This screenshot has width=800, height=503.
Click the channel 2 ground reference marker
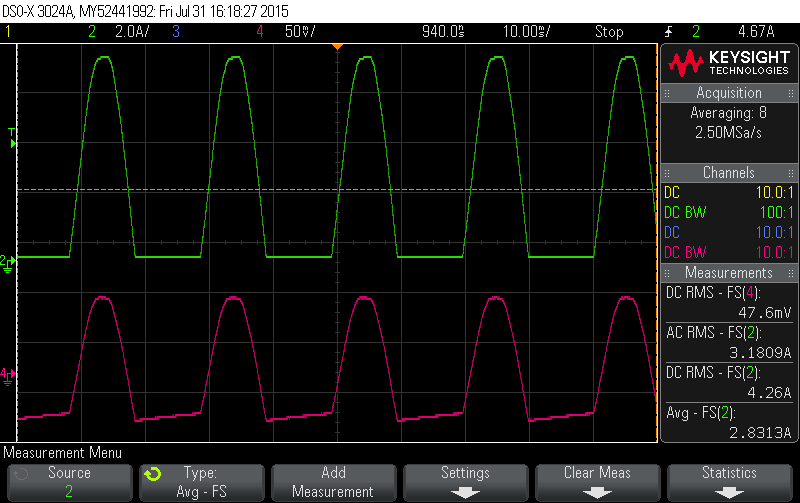pos(8,264)
